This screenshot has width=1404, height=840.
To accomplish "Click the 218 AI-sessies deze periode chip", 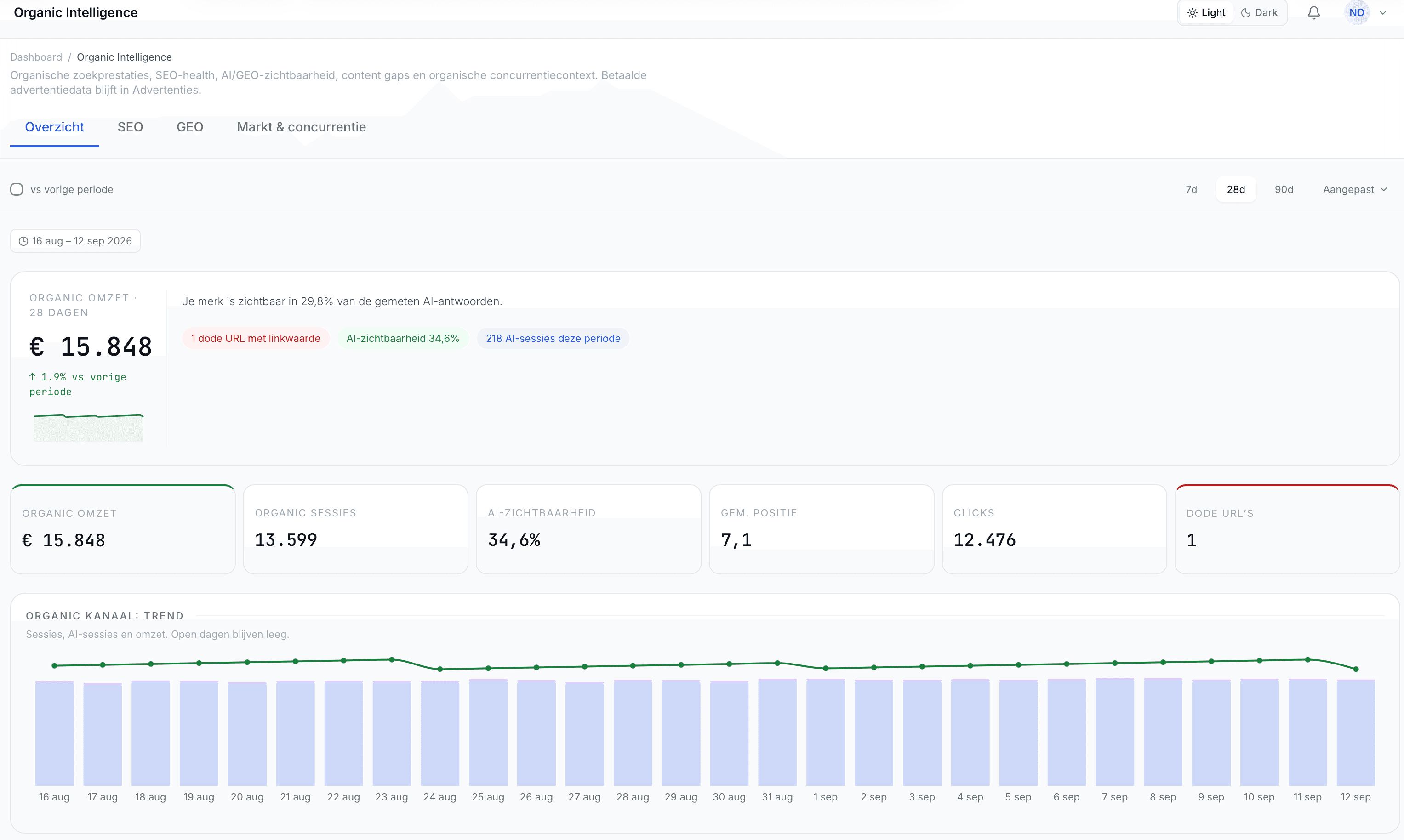I will click(553, 339).
